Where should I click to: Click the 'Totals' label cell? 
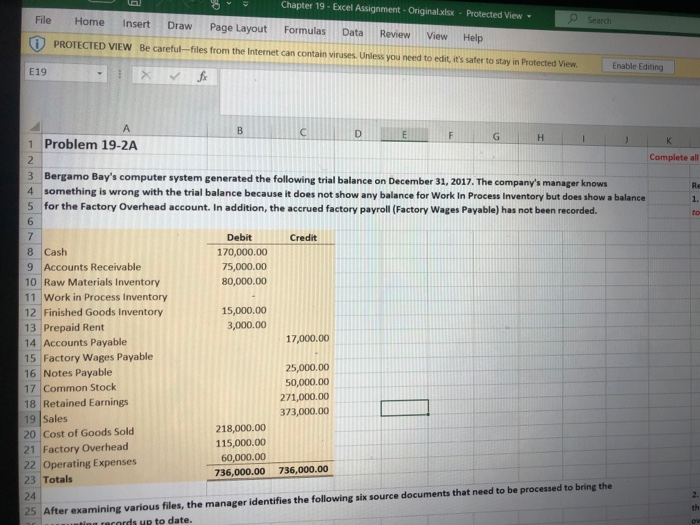click(x=57, y=479)
